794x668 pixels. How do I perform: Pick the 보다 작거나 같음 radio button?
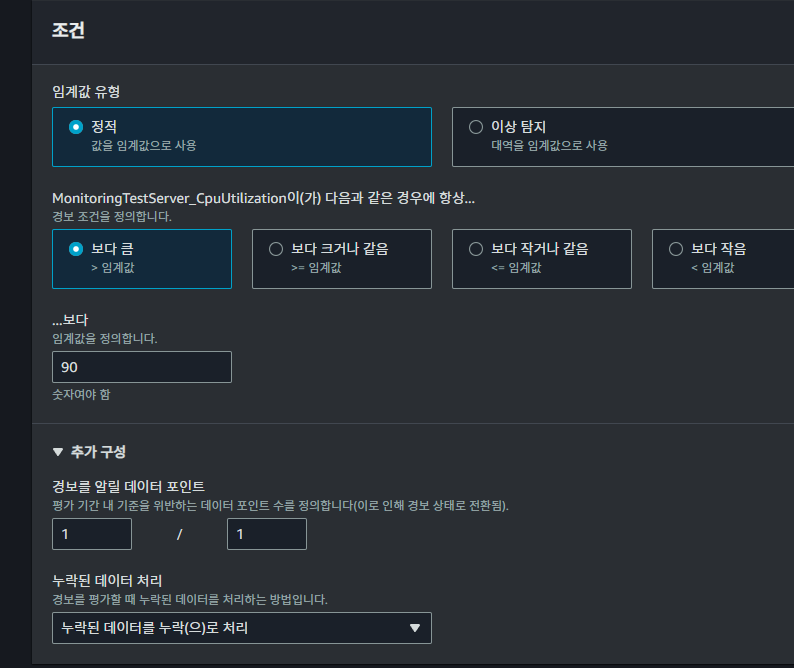476,249
